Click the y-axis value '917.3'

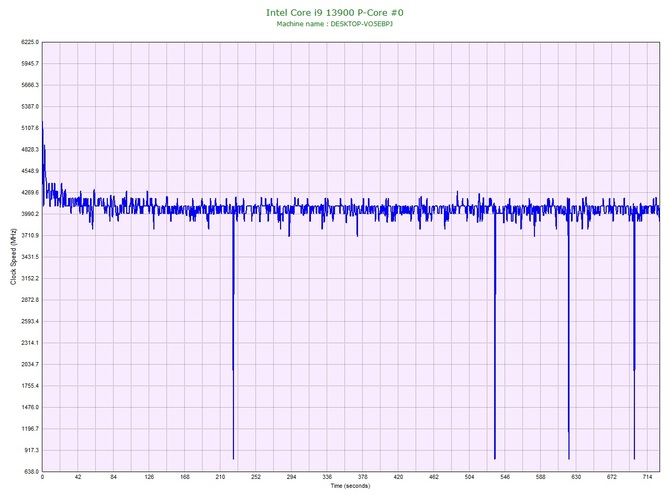pyautogui.click(x=31, y=450)
